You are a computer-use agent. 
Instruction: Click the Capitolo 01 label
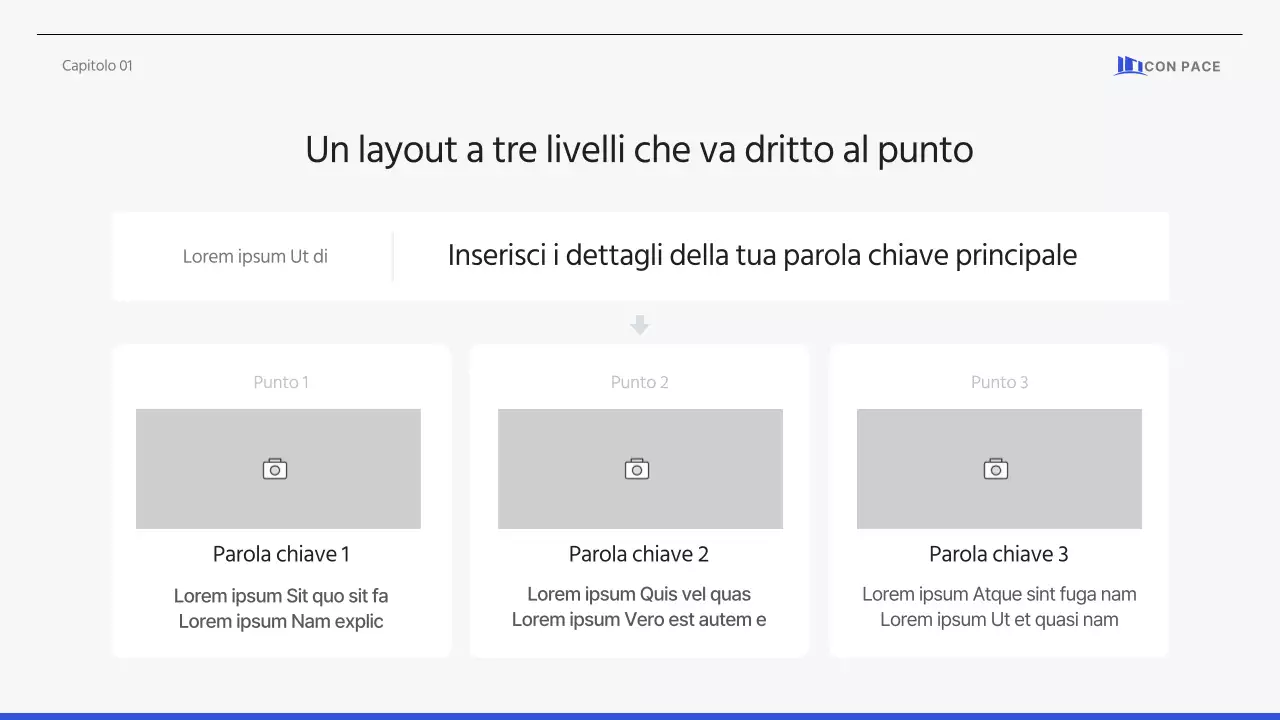pyautogui.click(x=96, y=65)
